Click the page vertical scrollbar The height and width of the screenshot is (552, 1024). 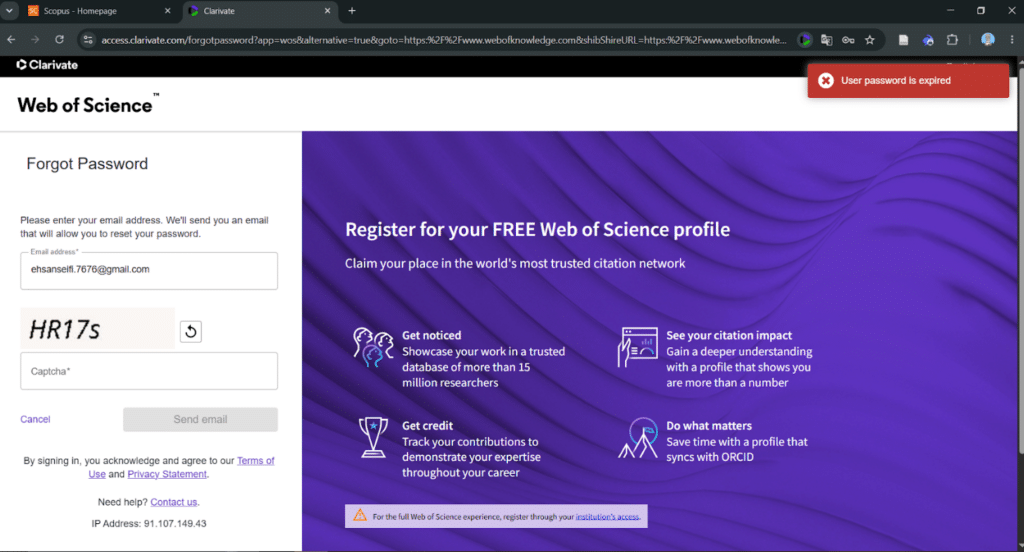[1020, 261]
